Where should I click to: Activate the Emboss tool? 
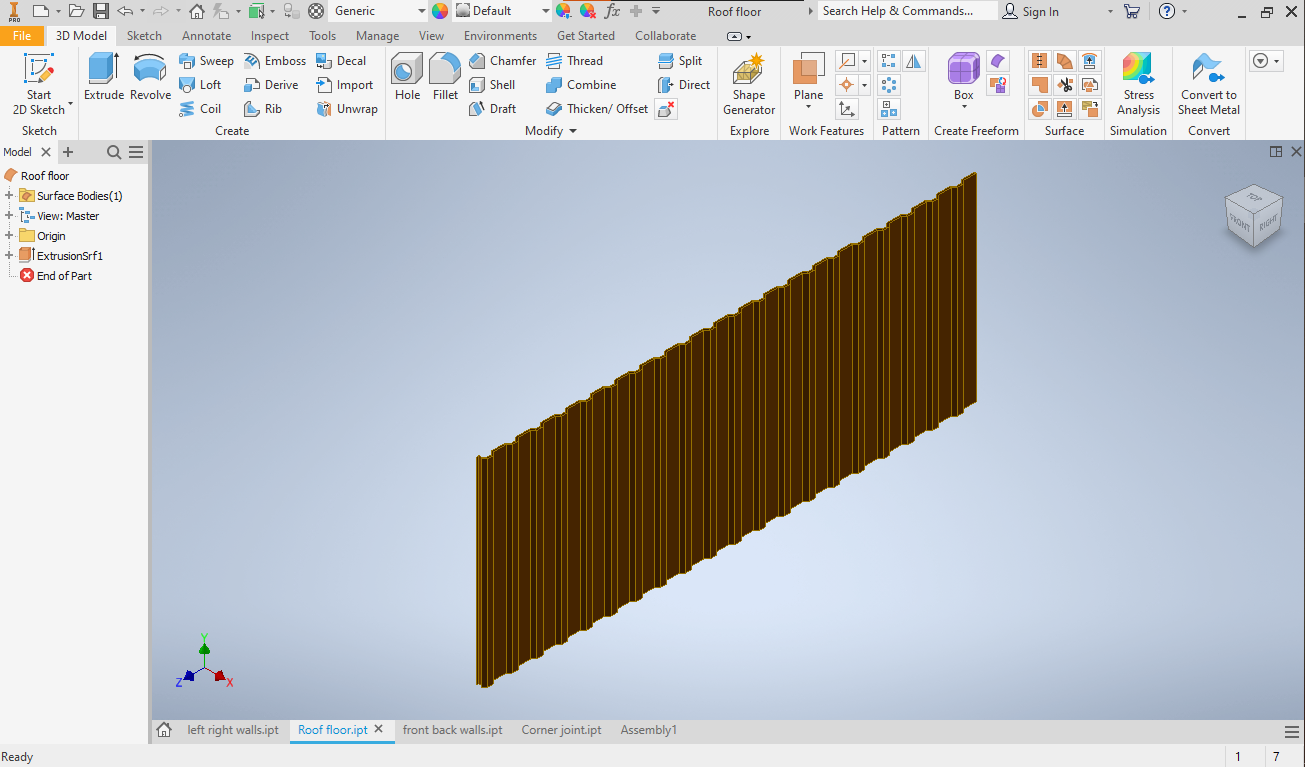click(275, 61)
